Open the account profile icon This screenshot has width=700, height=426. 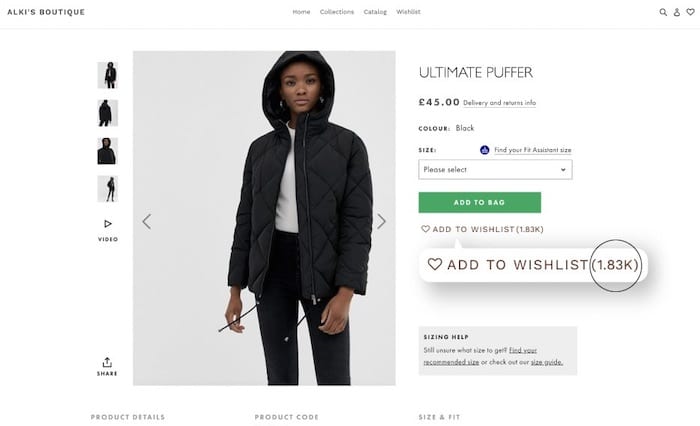(x=676, y=12)
